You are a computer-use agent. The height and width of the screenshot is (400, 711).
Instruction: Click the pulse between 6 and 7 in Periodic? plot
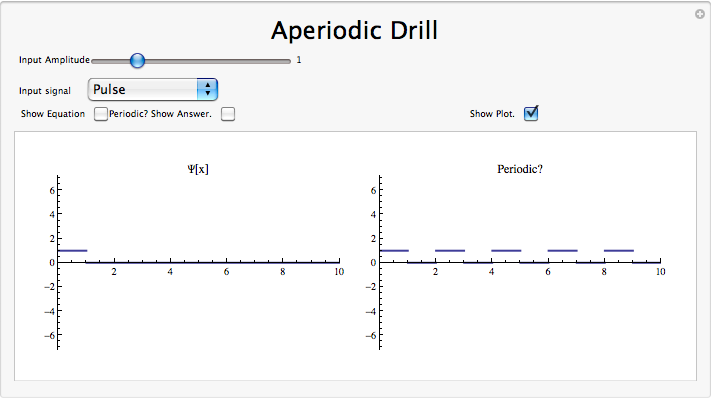pos(562,250)
